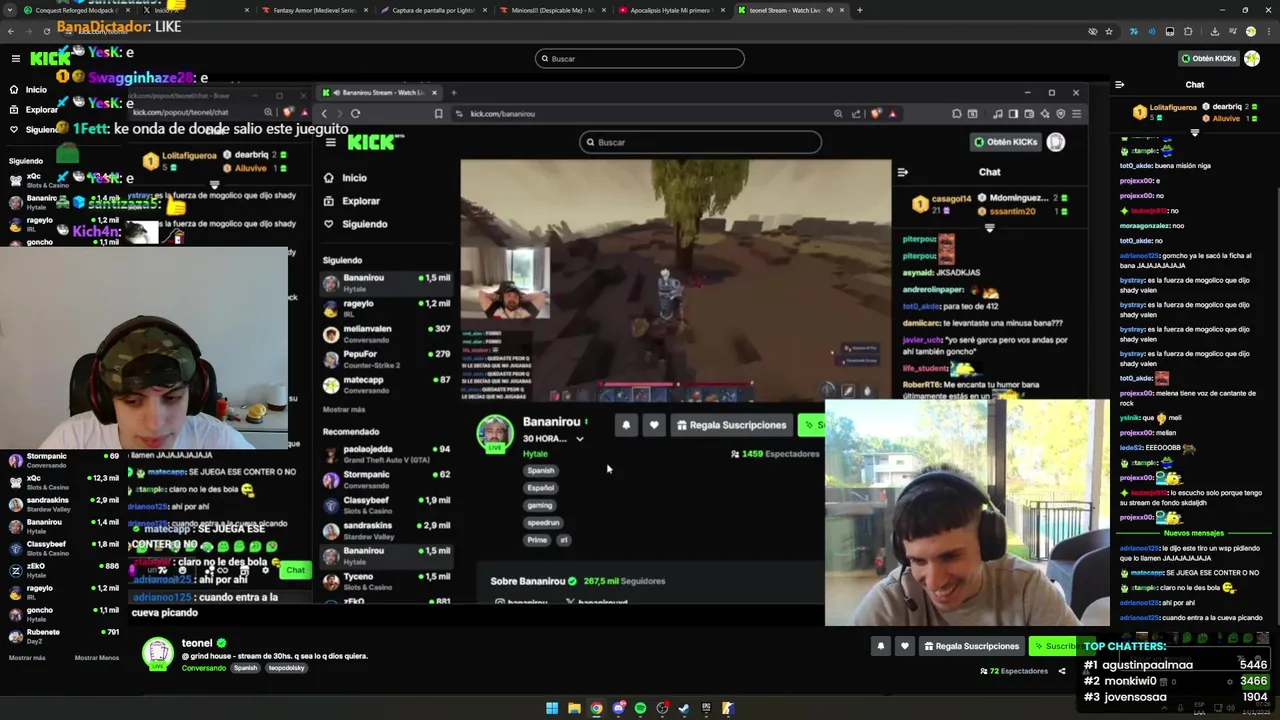
Task: Expand gift leaderboard in Bananirou chat
Action: [x=989, y=227]
